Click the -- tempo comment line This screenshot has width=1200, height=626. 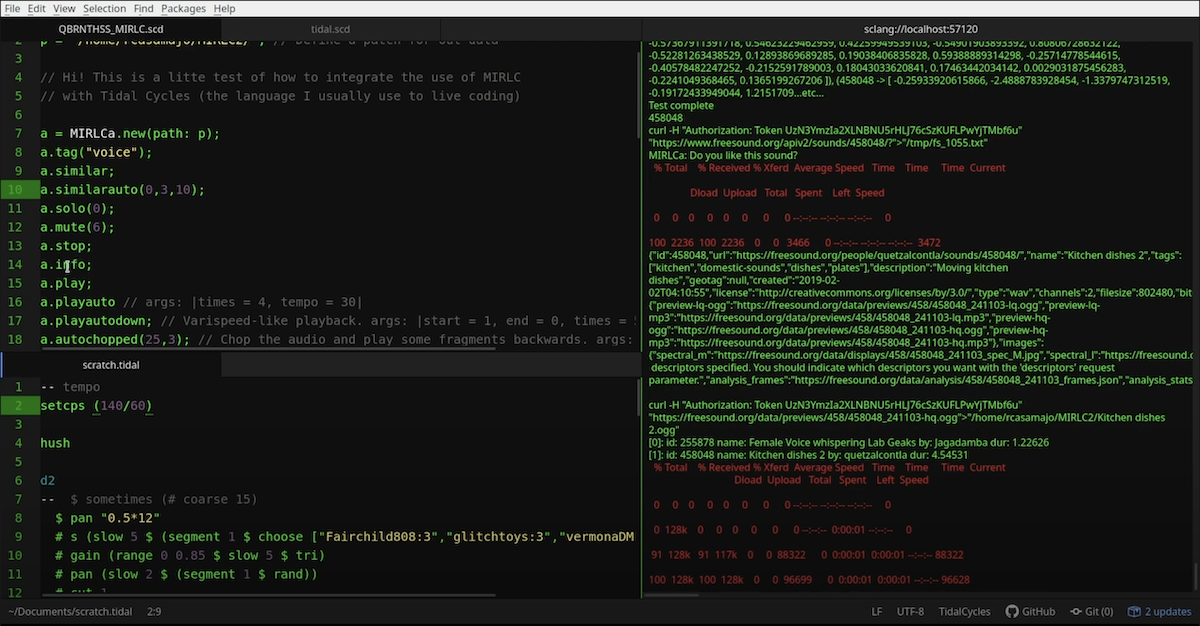(x=70, y=386)
